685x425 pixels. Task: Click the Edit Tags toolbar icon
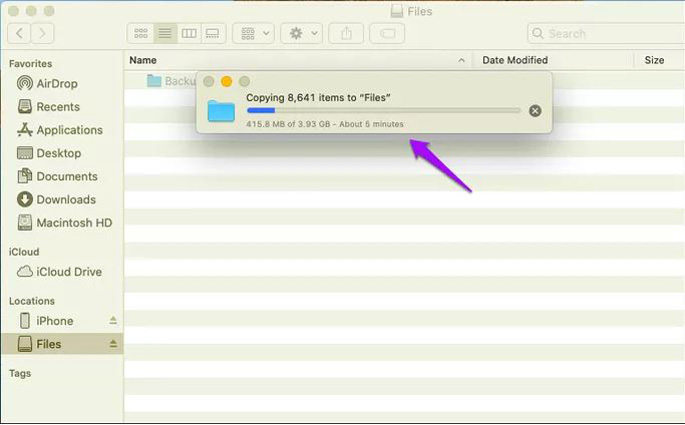pyautogui.click(x=387, y=33)
